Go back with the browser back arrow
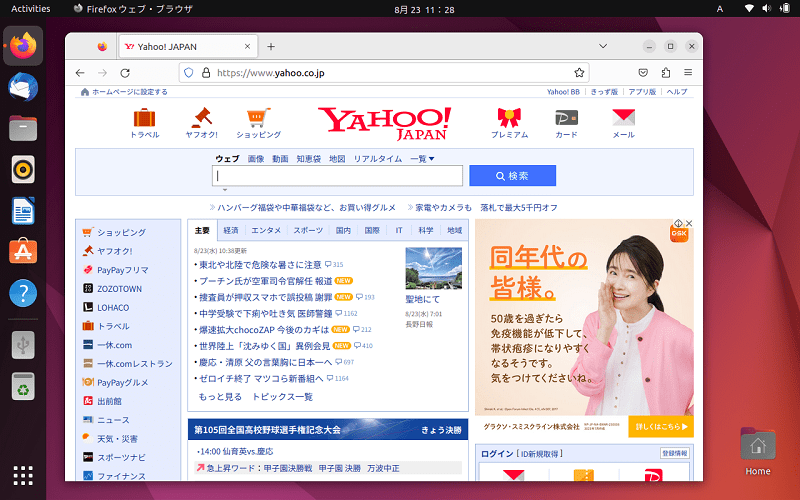 (x=80, y=73)
